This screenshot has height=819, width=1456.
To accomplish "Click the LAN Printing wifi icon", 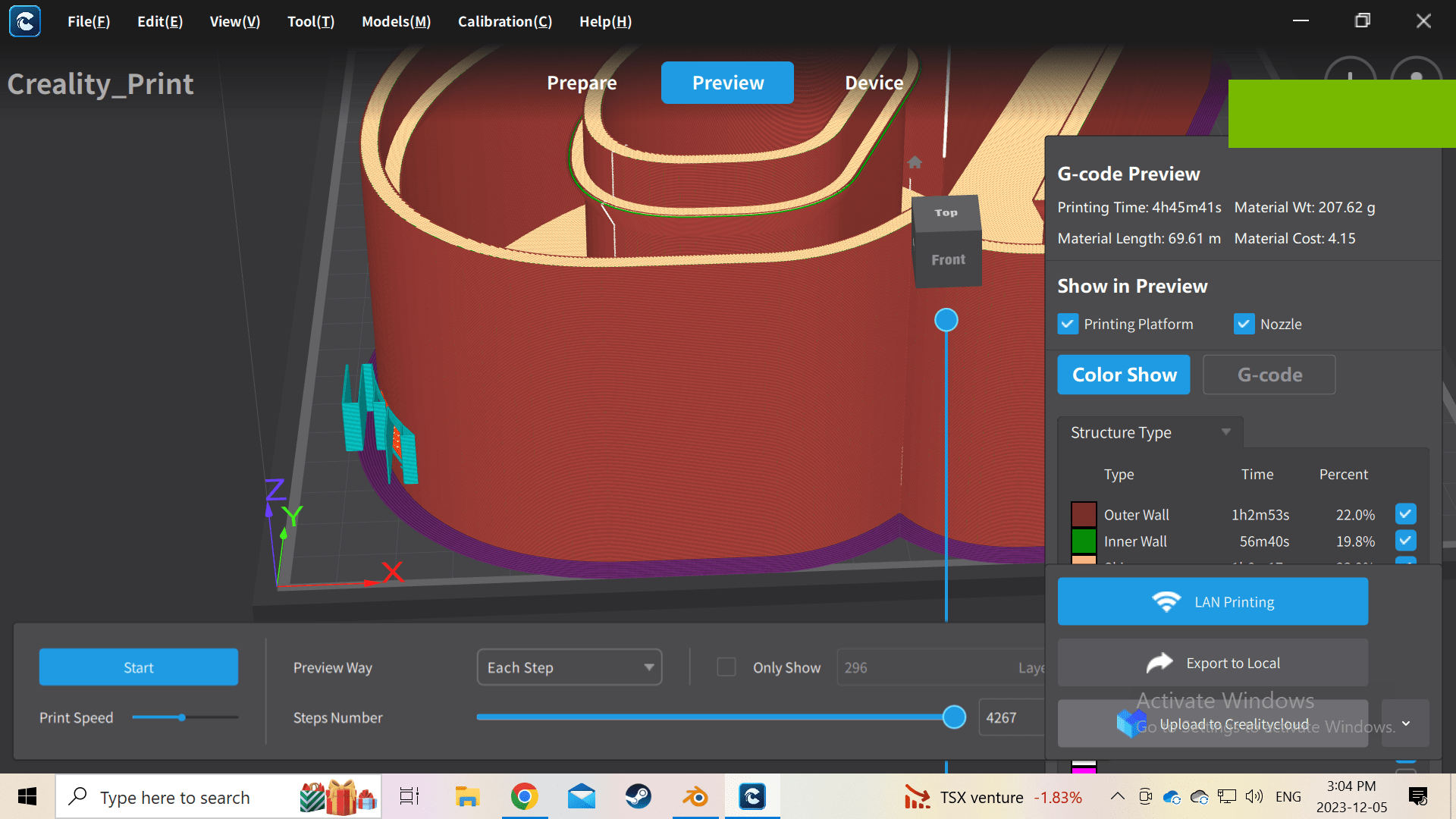I will (x=1168, y=601).
